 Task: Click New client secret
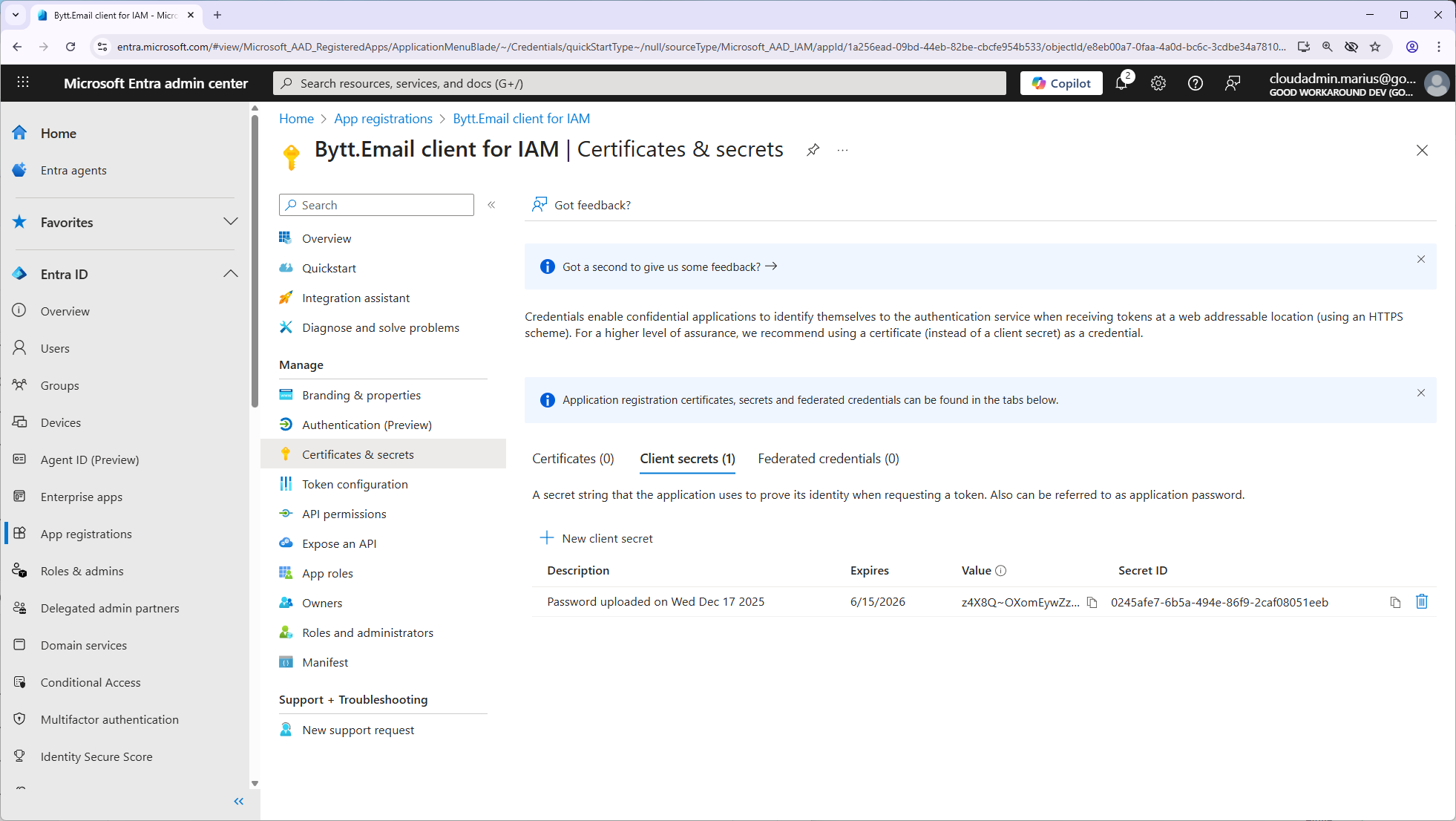597,538
